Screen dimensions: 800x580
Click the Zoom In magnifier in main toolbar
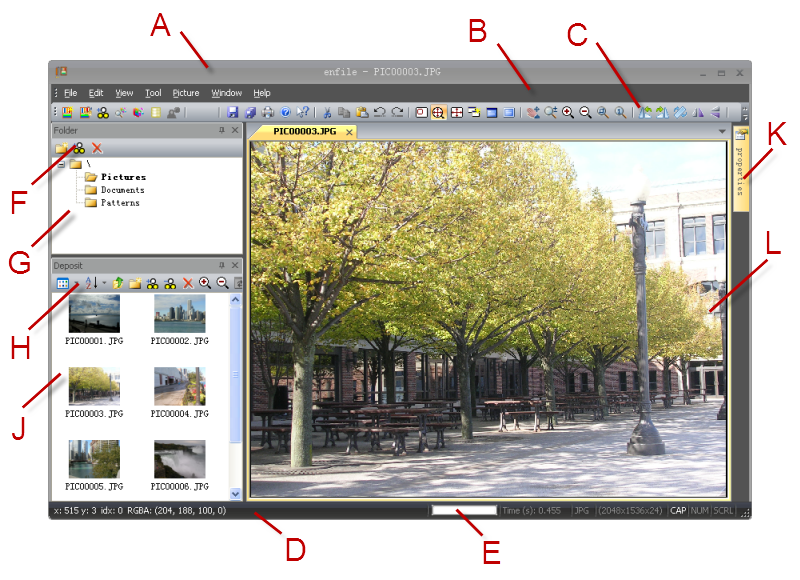pyautogui.click(x=567, y=113)
